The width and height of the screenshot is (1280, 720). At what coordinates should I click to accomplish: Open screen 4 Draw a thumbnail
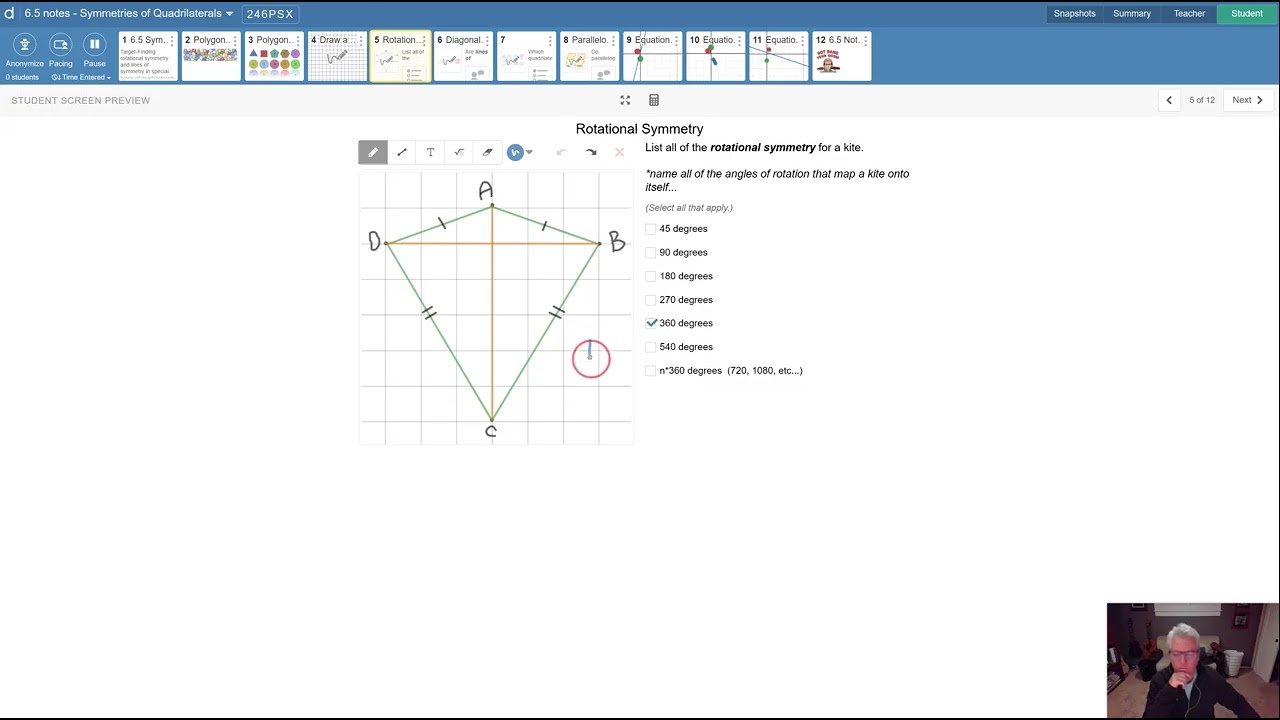pyautogui.click(x=337, y=56)
